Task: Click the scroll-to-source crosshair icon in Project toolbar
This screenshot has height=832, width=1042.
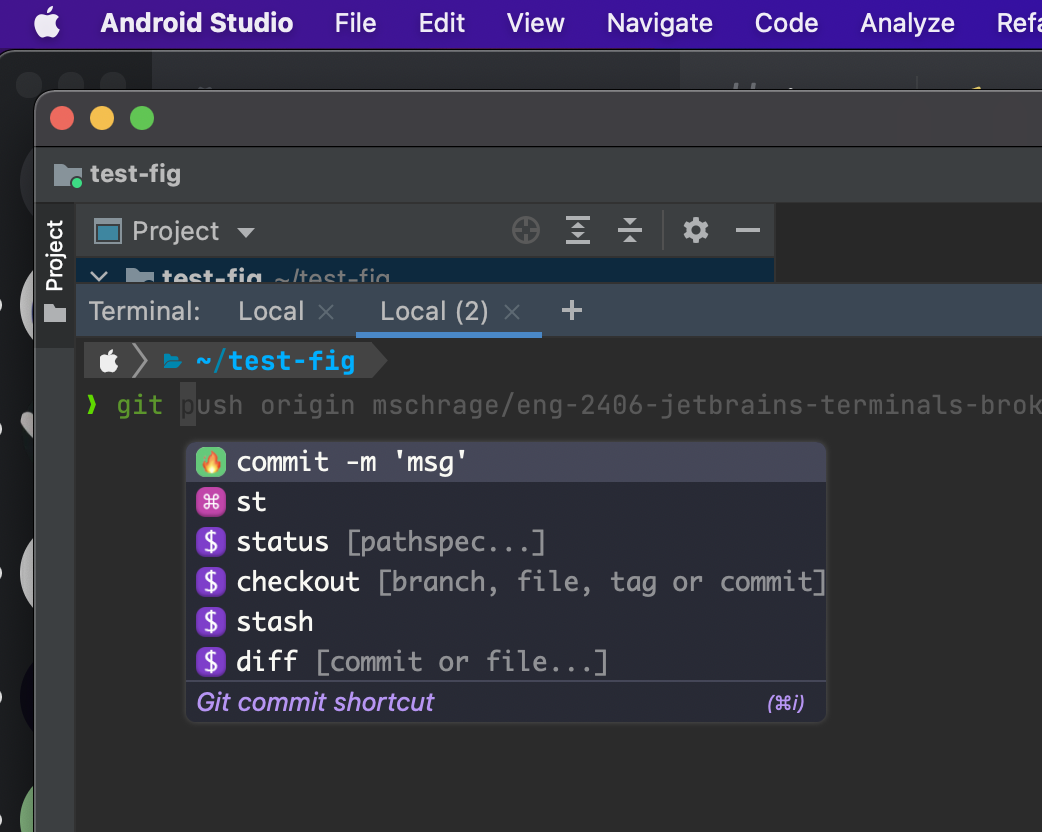Action: coord(526,230)
